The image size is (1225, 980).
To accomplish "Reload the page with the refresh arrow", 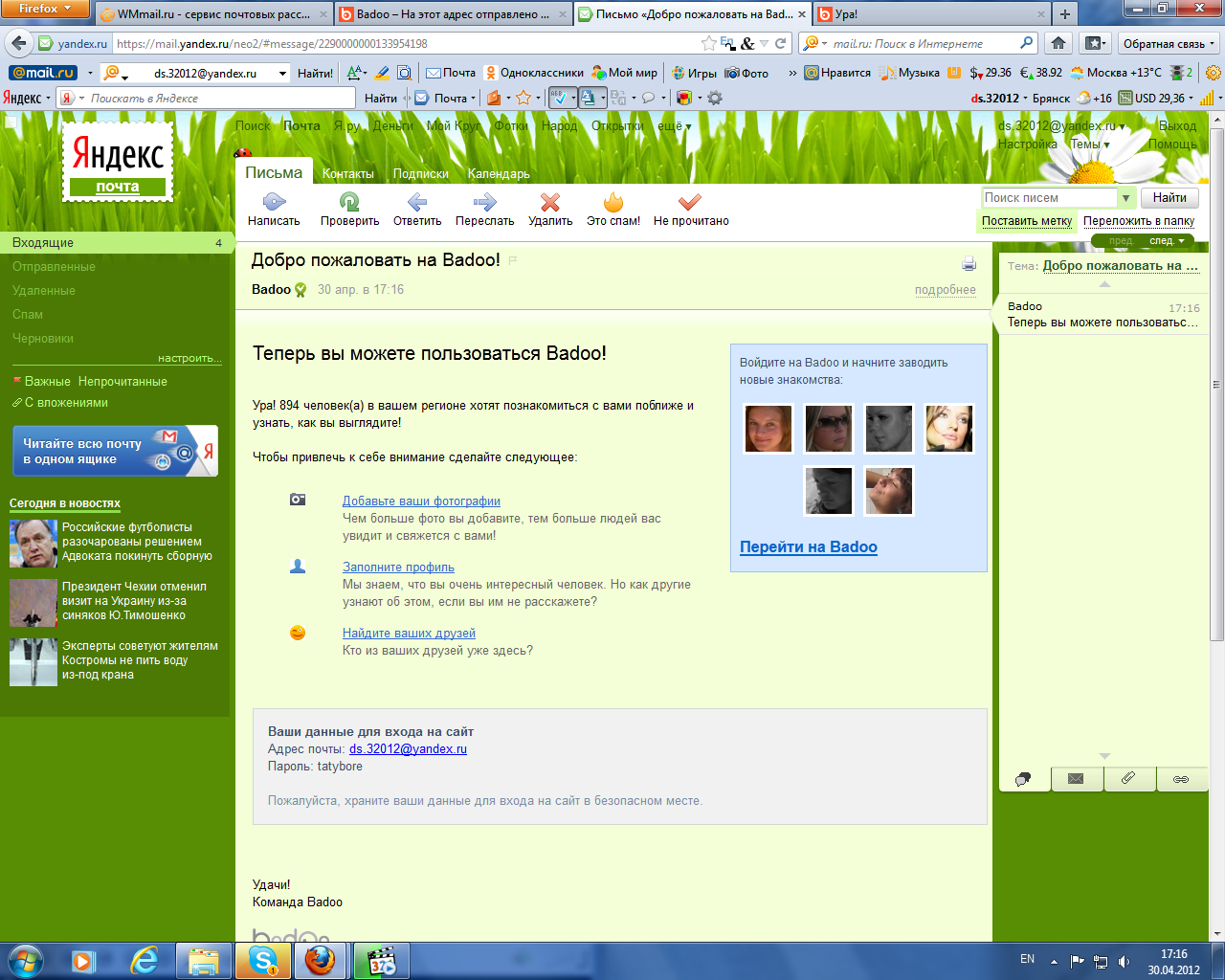I will (x=781, y=43).
